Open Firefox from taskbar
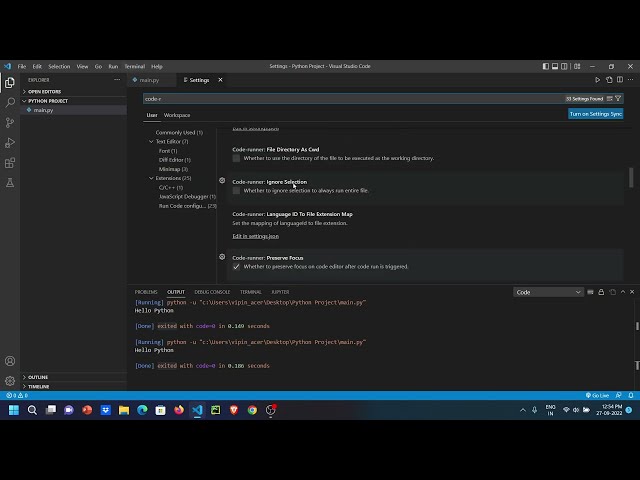640x480 pixels. pyautogui.click(x=179, y=410)
